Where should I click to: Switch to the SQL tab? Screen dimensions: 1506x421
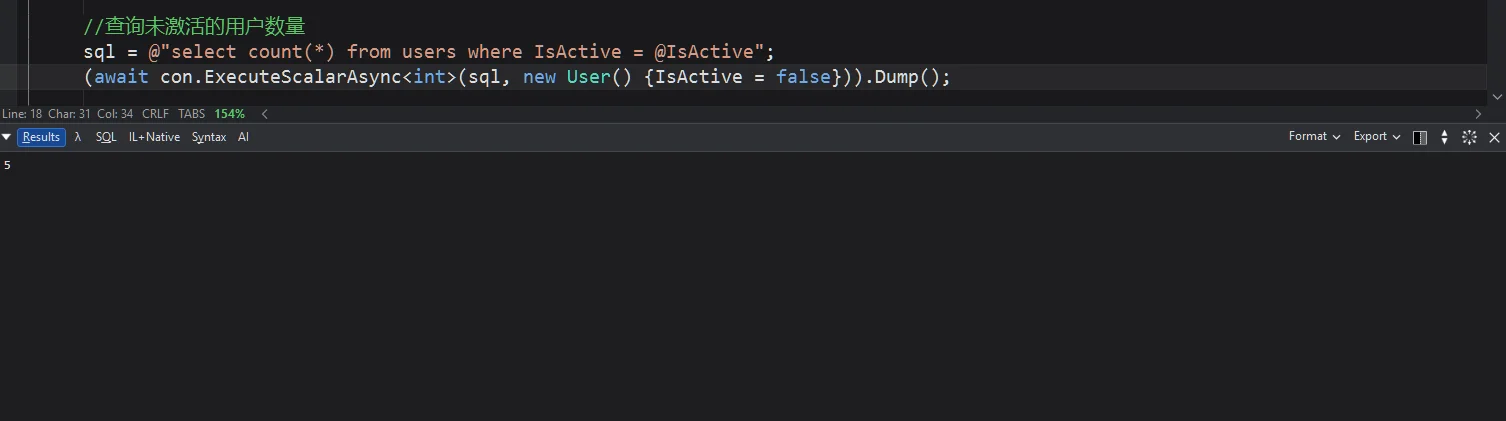[106, 137]
